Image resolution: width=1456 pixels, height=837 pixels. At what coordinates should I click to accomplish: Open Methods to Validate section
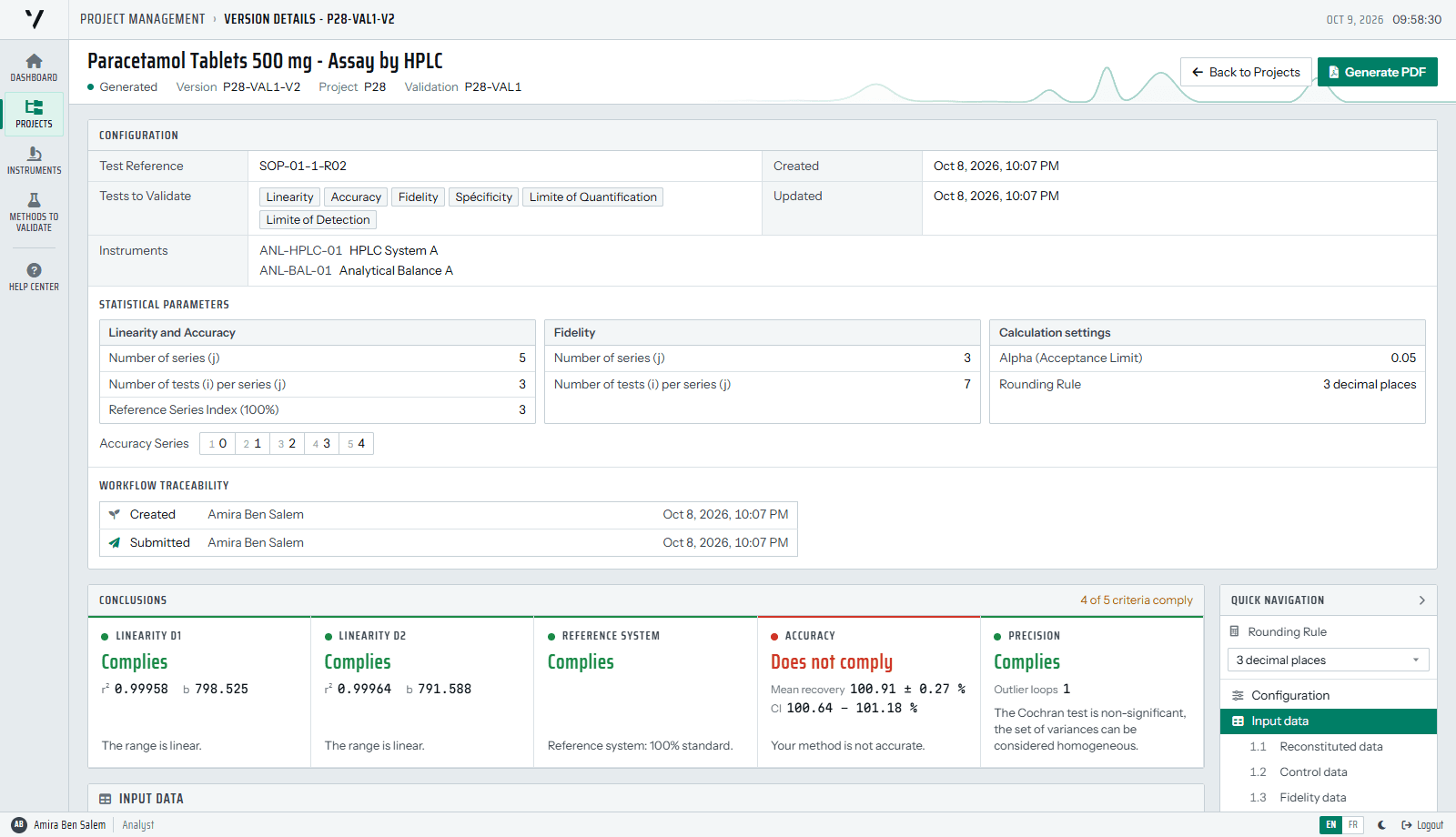[x=34, y=212]
